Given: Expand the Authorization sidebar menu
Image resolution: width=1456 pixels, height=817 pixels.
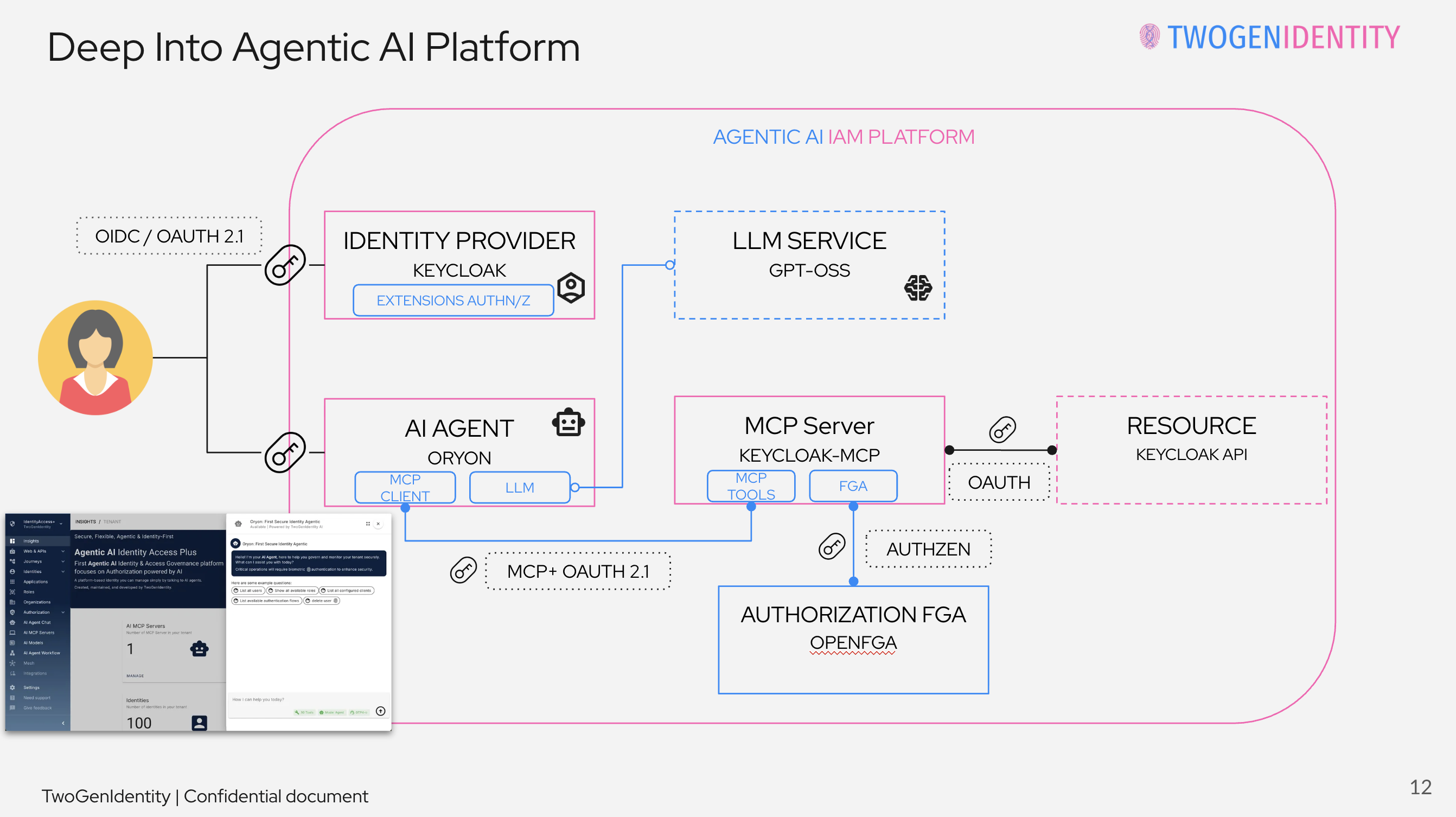Looking at the screenshot, I should 63,612.
